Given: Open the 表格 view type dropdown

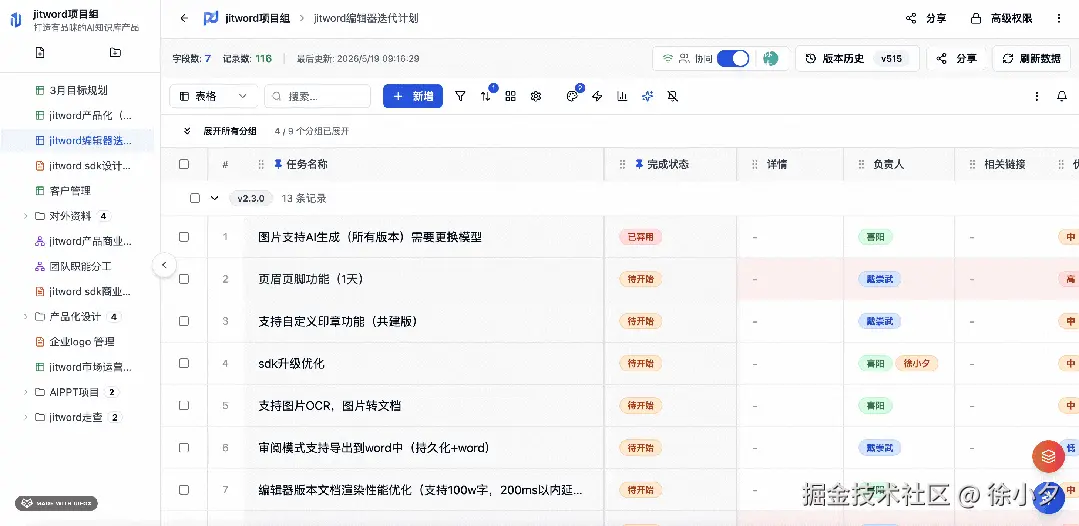Looking at the screenshot, I should (213, 96).
